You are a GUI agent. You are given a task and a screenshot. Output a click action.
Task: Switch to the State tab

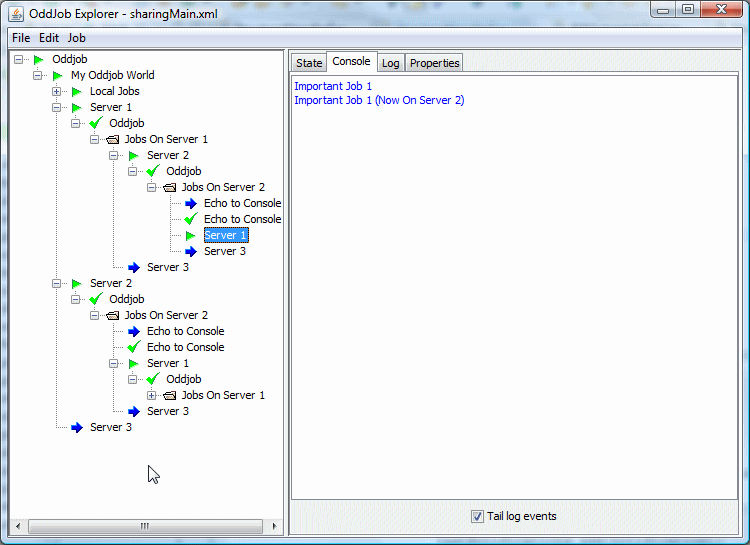pyautogui.click(x=309, y=63)
